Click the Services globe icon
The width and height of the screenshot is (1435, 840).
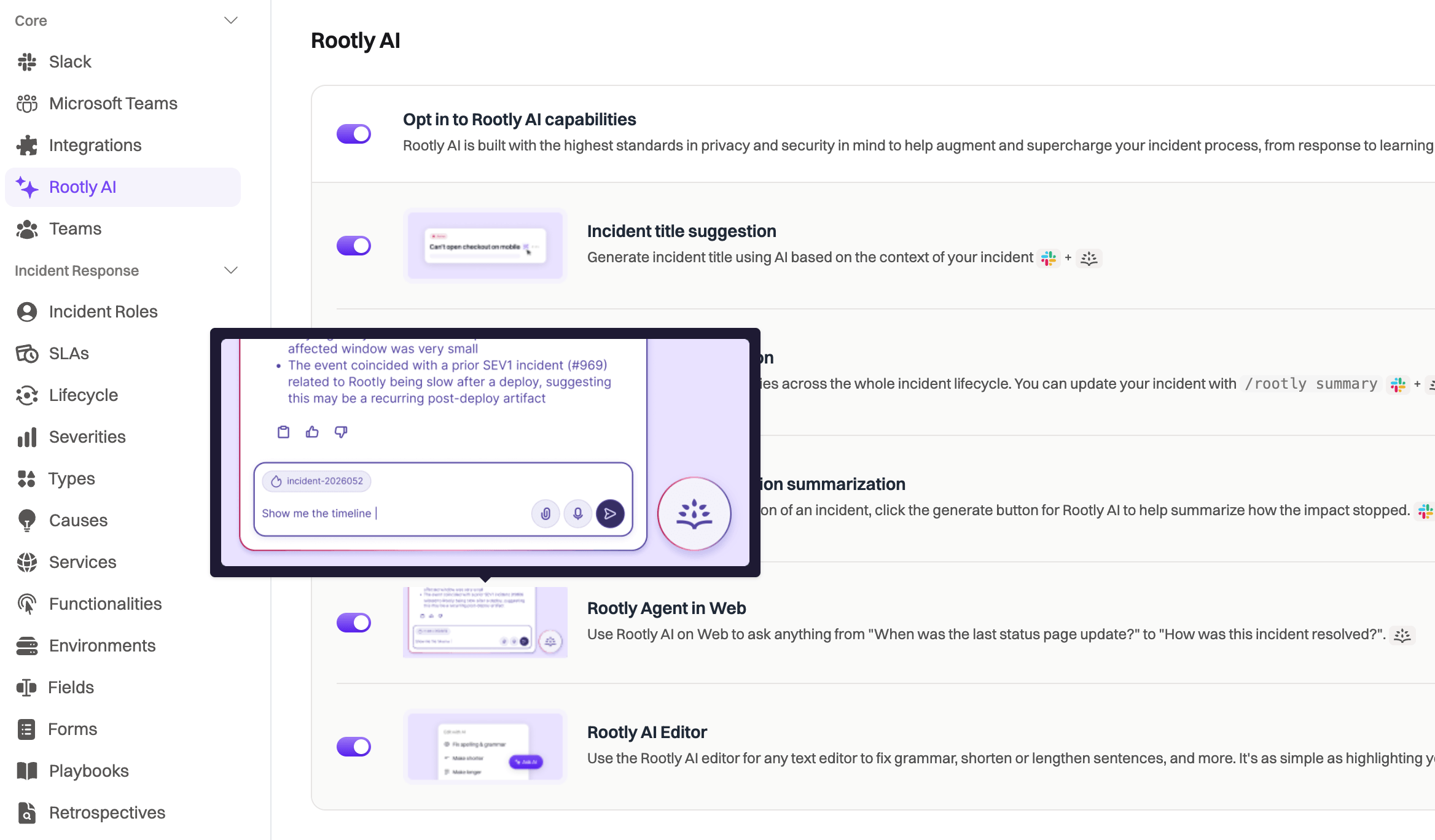(27, 562)
